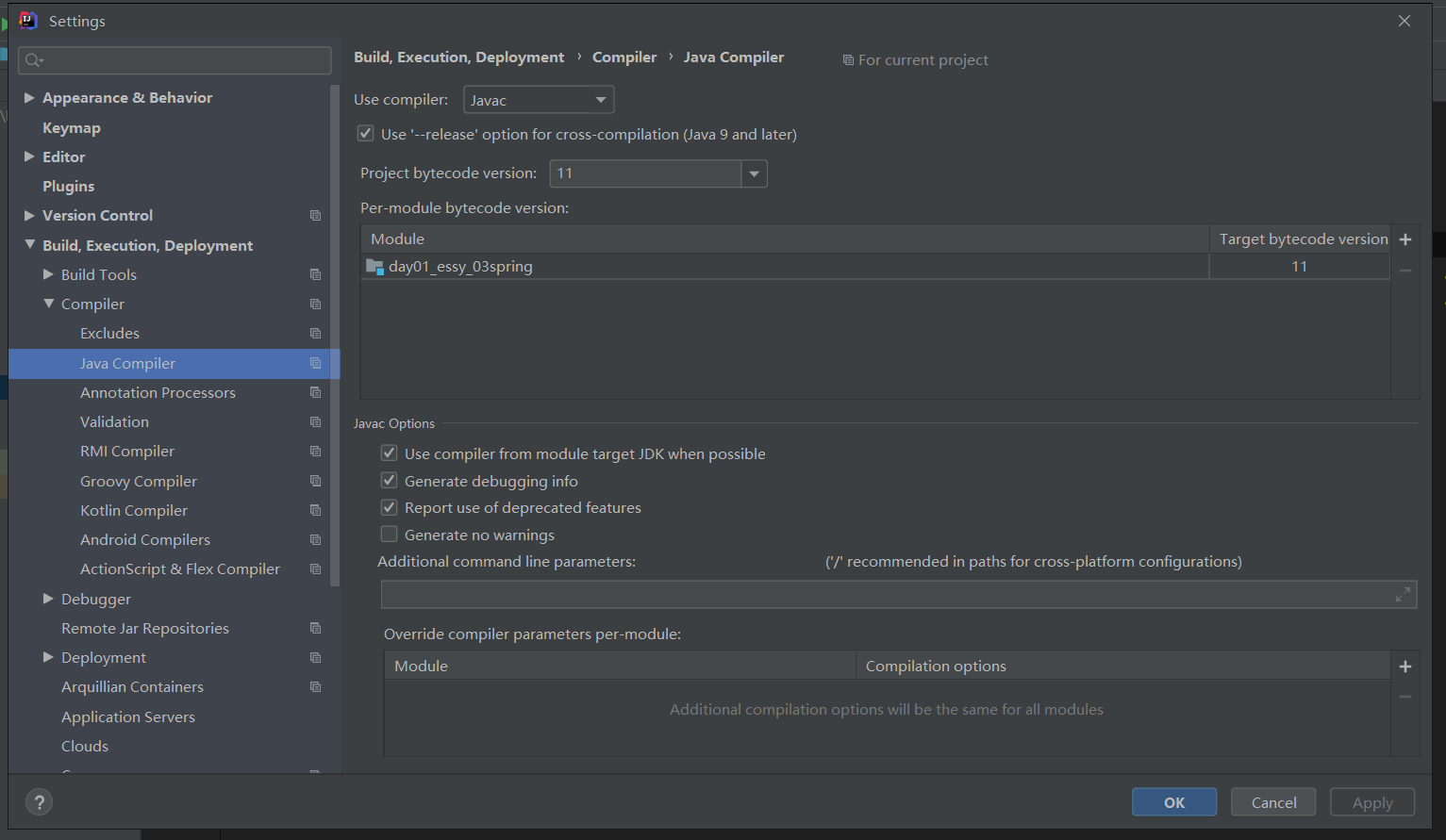Viewport: 1446px width, 840px height.
Task: Click the search magnifier icon in settings
Action: 34,60
